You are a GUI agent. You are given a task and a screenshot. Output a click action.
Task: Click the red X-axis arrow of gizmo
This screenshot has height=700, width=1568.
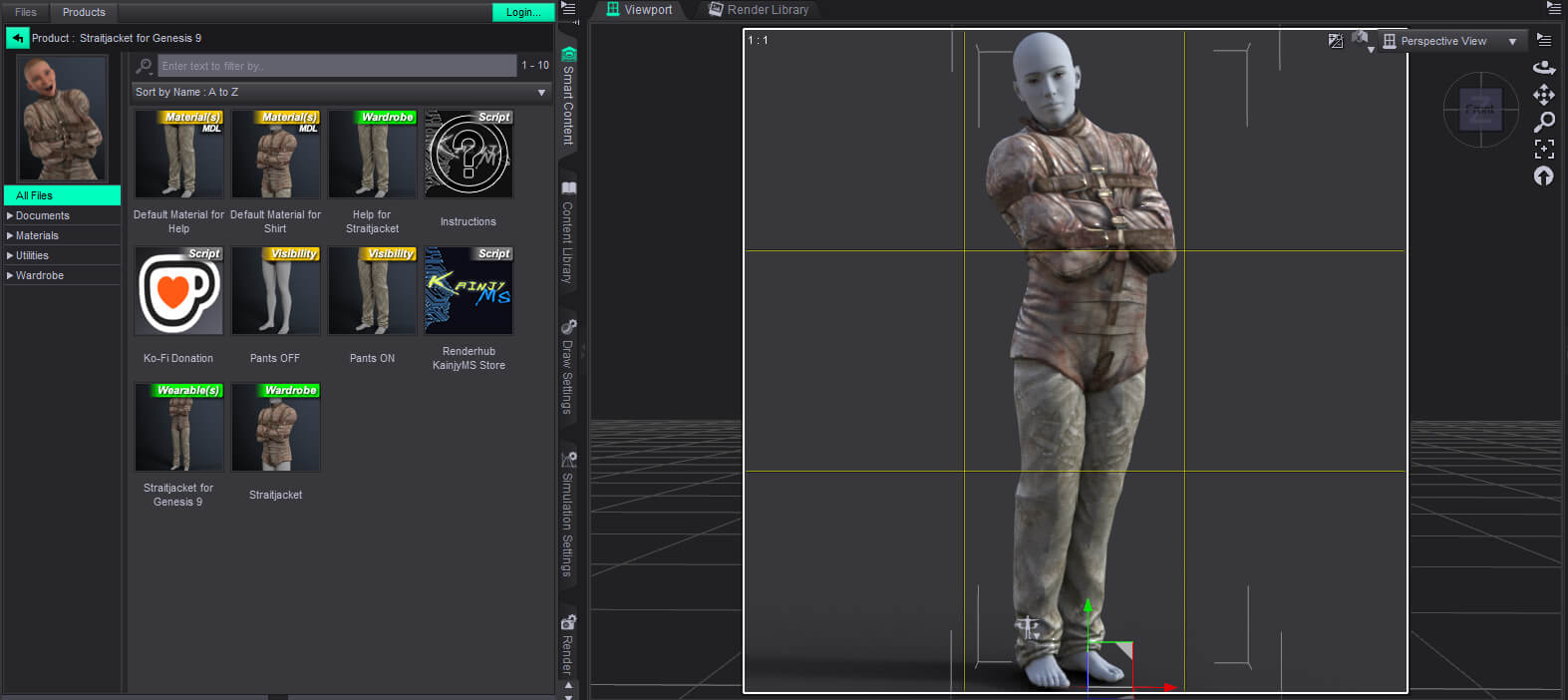[1168, 687]
